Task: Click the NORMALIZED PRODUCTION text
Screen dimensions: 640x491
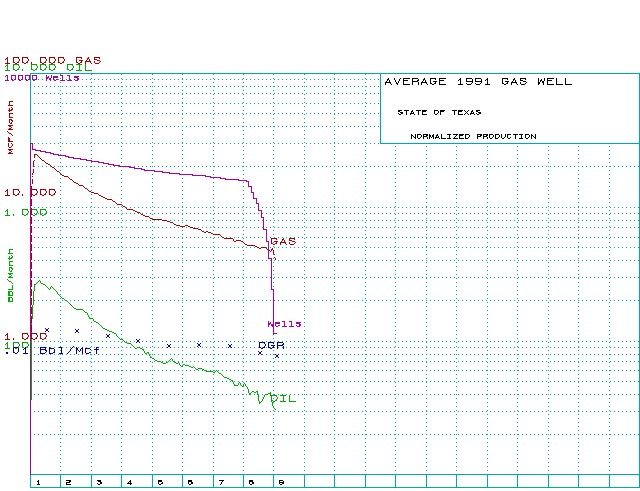Action: click(473, 136)
